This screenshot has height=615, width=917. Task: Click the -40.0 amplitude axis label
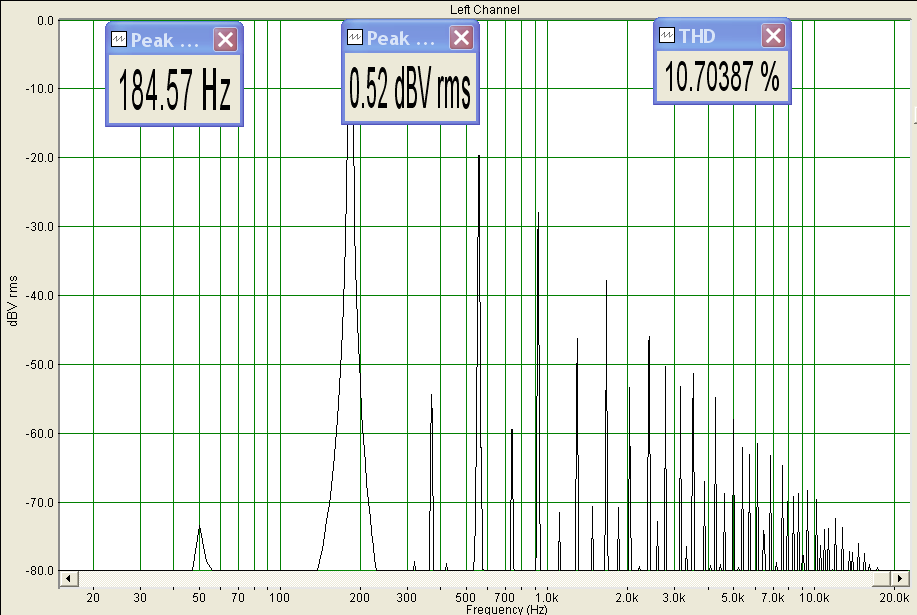39,296
